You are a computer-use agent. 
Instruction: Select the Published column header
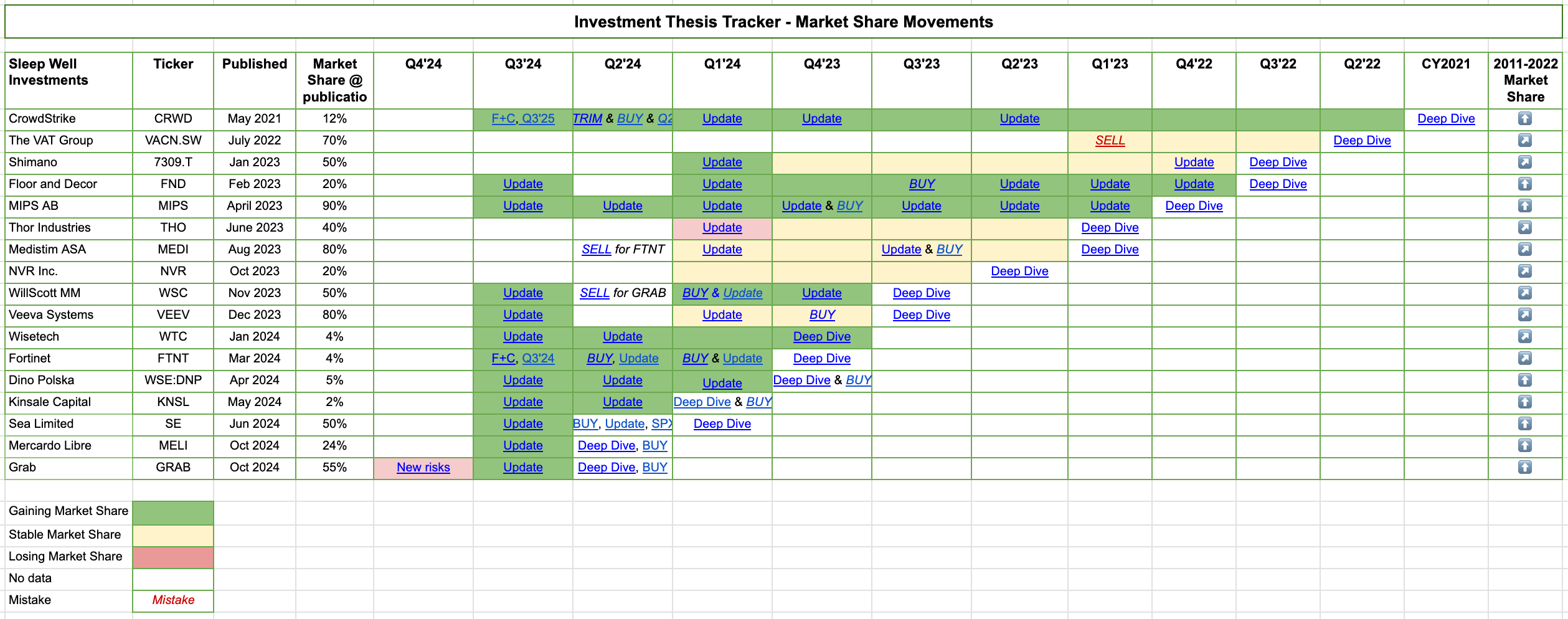coord(254,80)
